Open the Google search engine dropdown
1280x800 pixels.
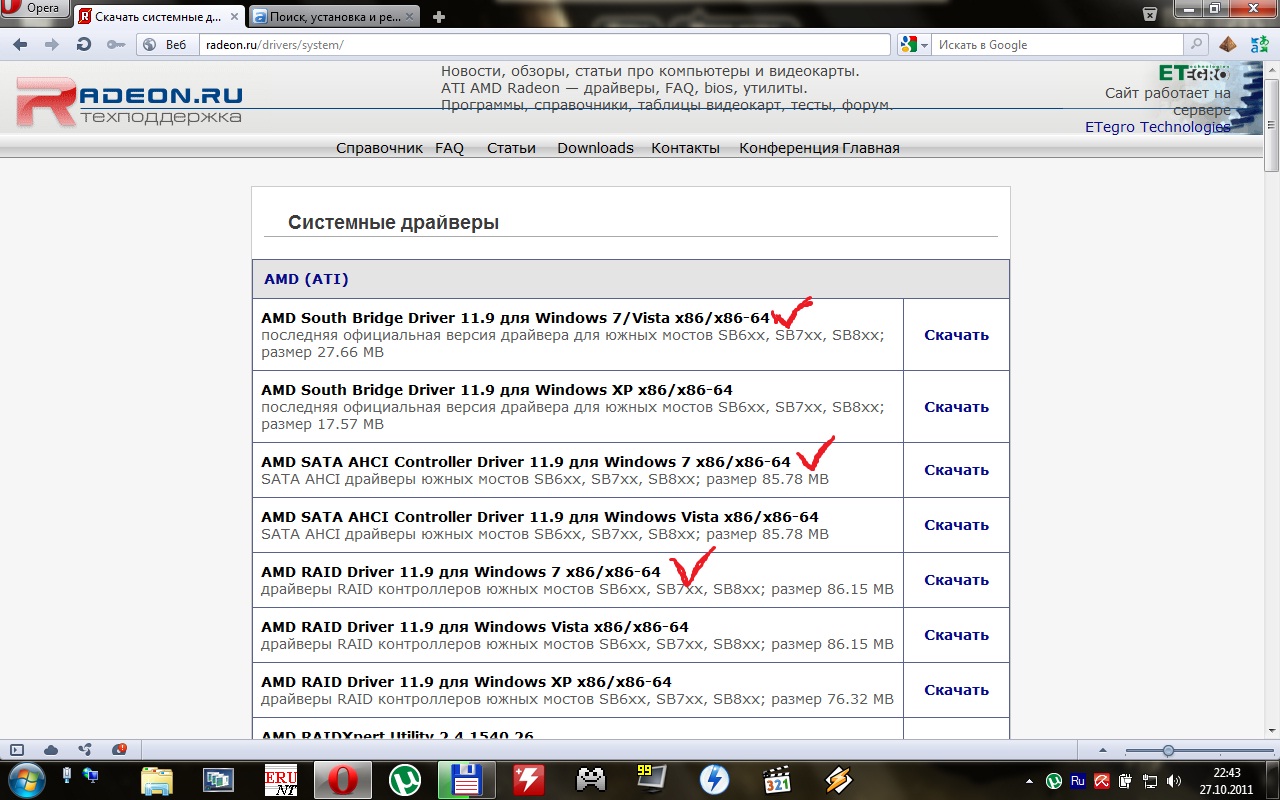(x=914, y=45)
